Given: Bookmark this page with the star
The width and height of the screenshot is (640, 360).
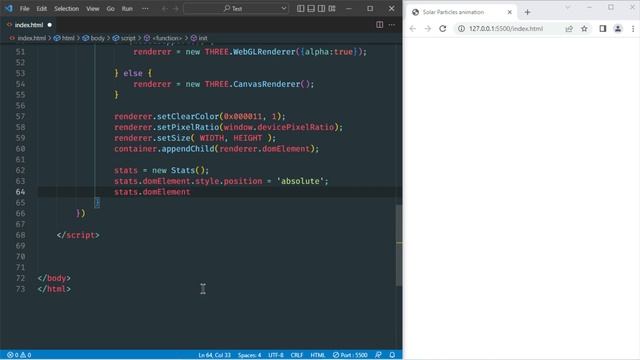Looking at the screenshot, I should (584, 29).
